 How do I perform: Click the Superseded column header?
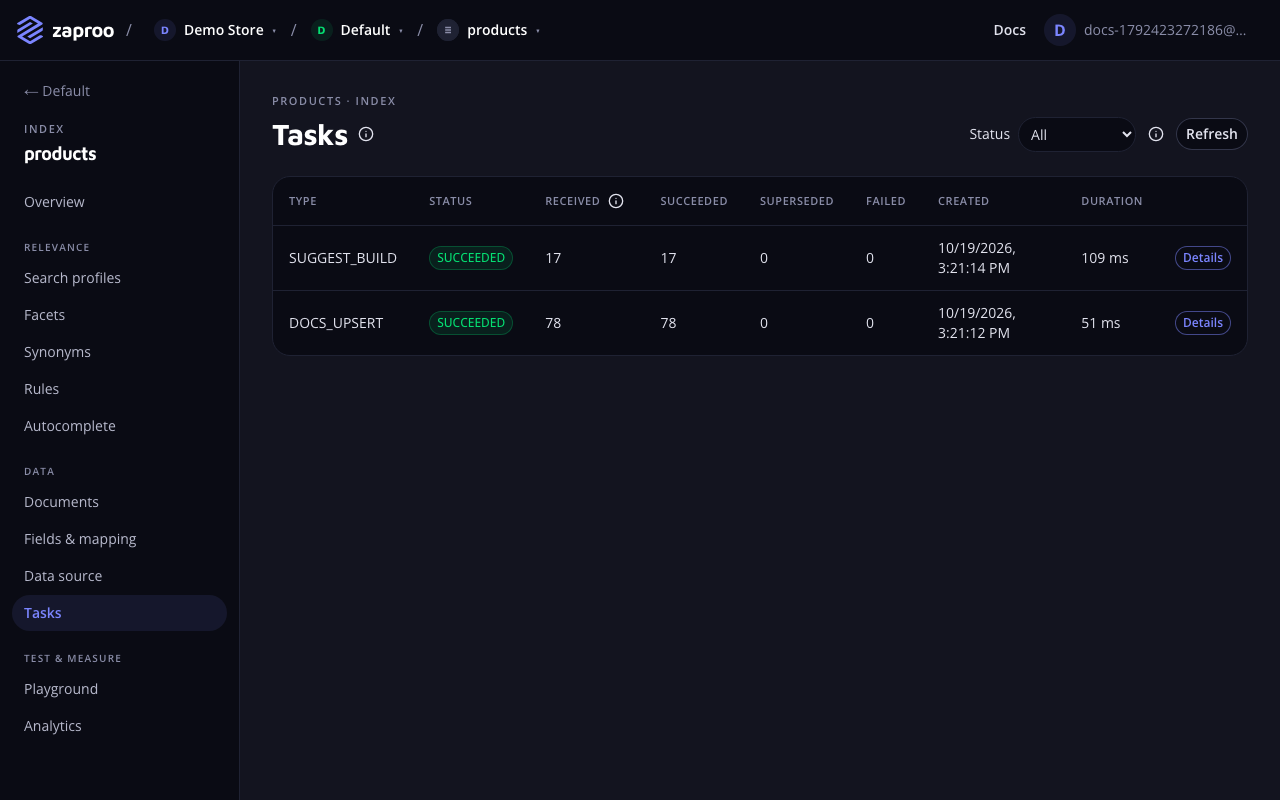coord(797,201)
